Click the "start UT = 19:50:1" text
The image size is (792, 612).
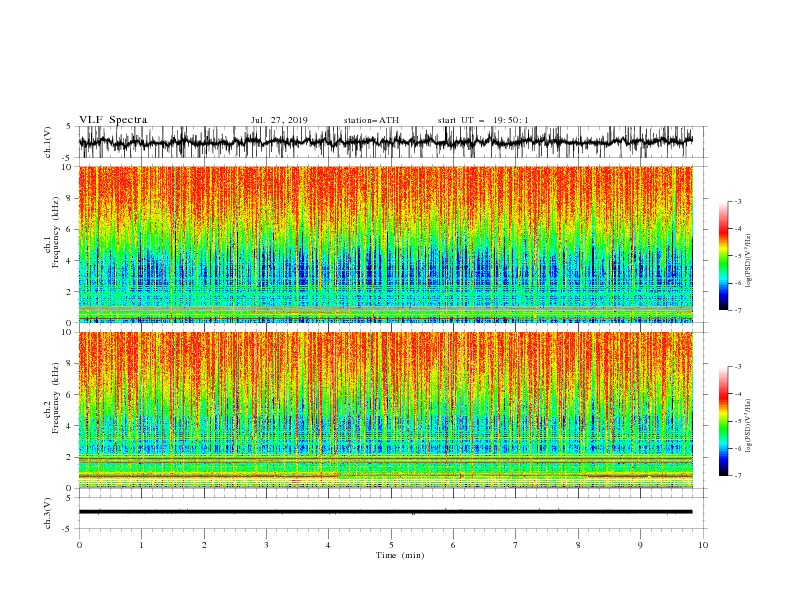pyautogui.click(x=483, y=120)
